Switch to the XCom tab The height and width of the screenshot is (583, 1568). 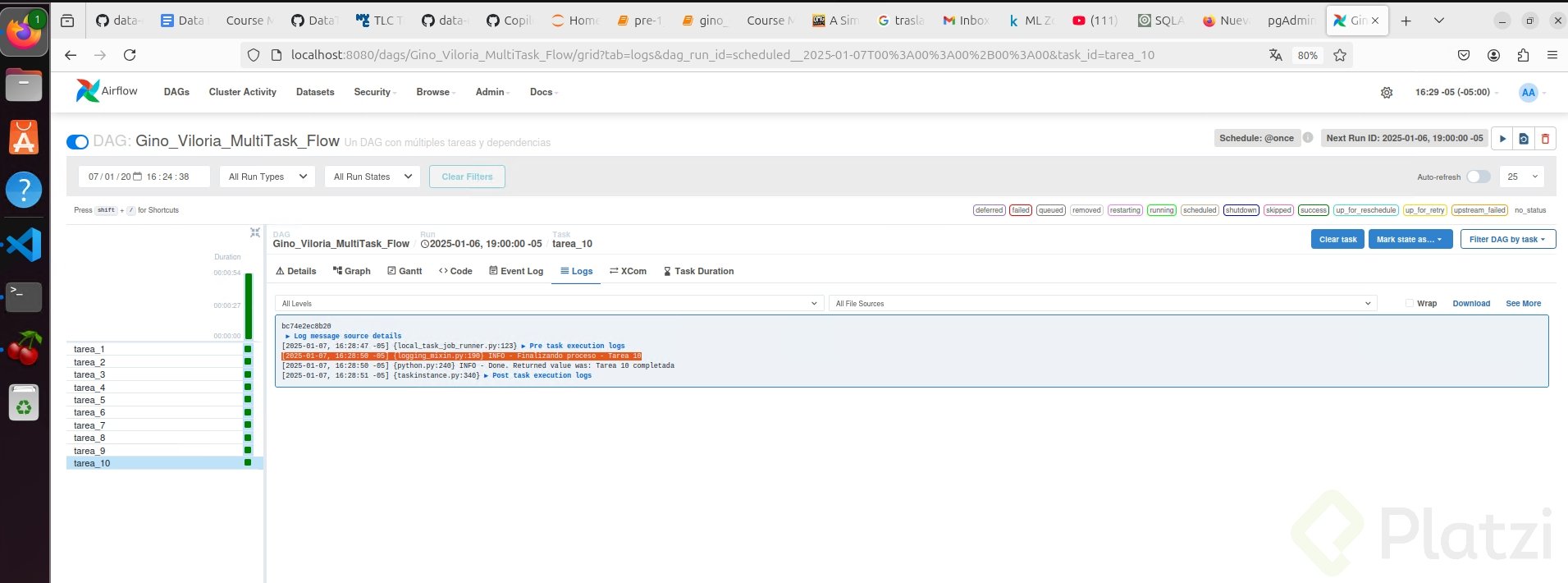[628, 271]
